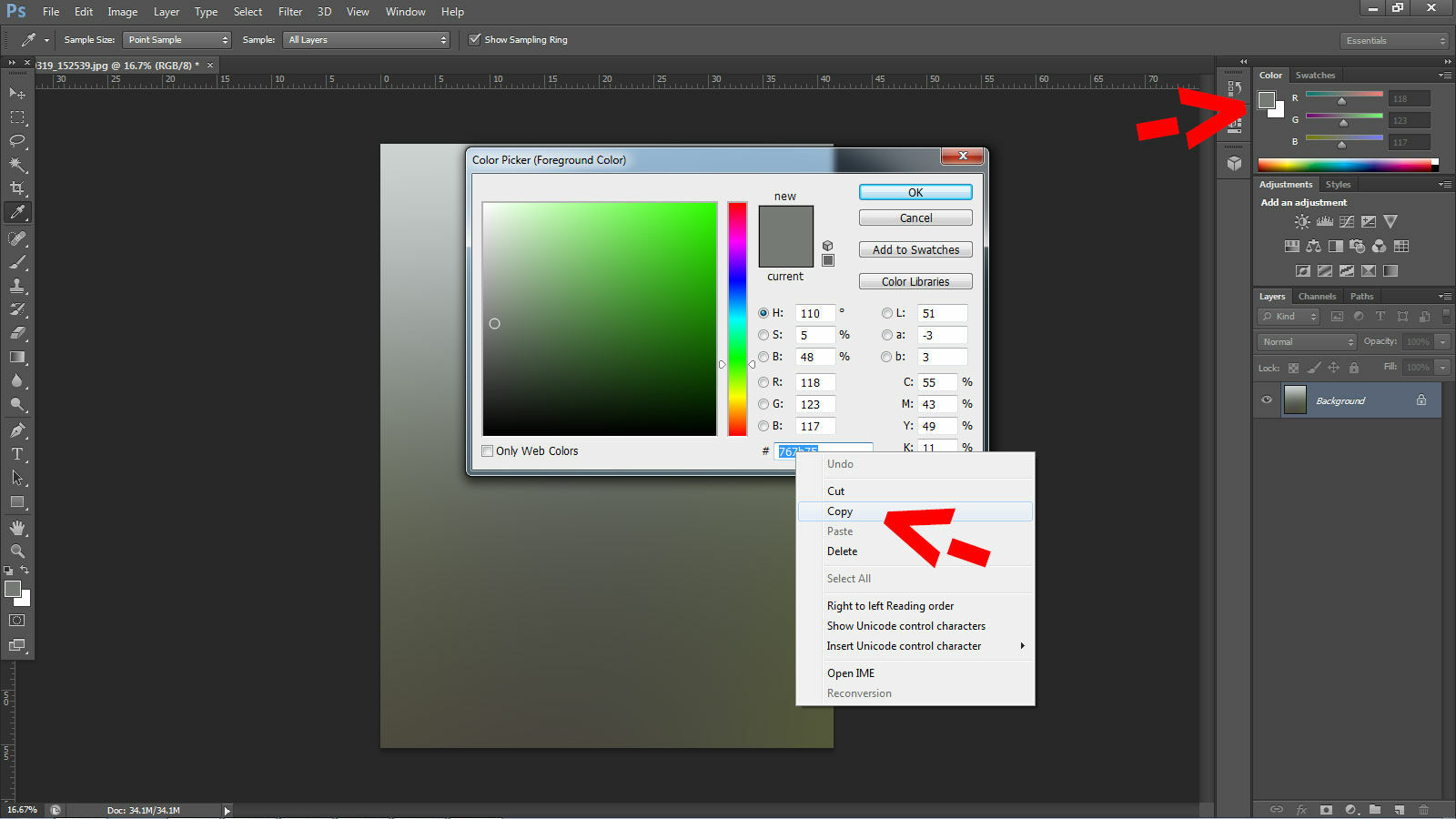Activate the Crop tool
Viewport: 1456px width, 819px height.
17,189
